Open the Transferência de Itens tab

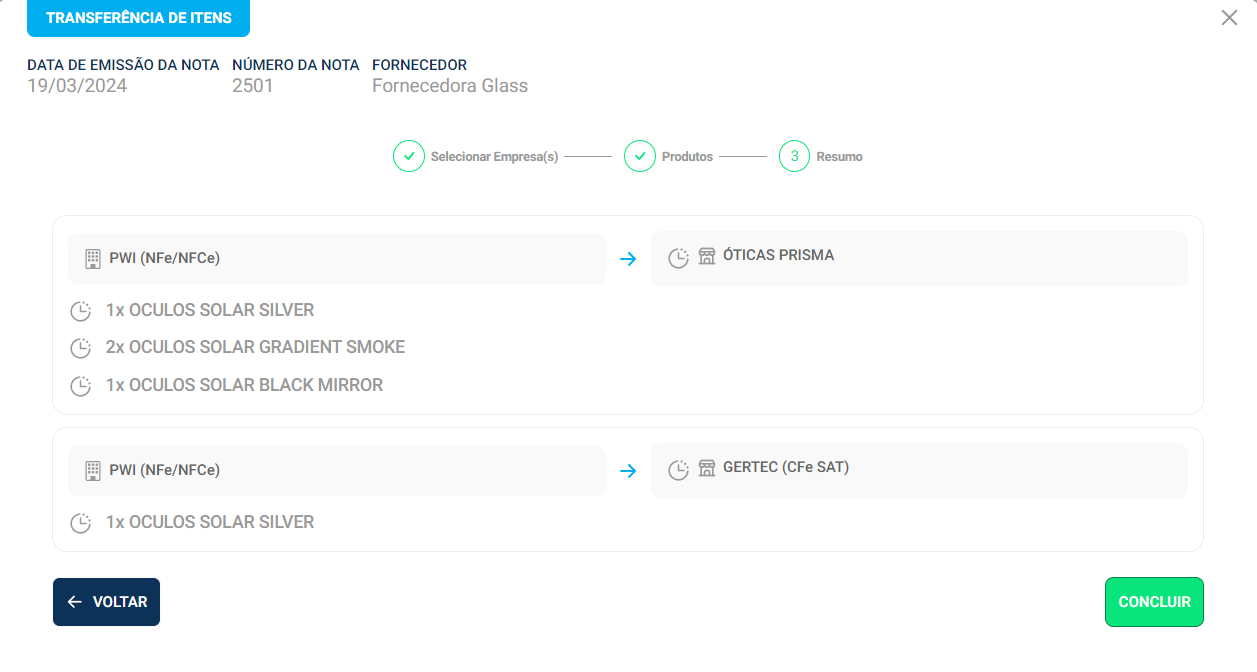(138, 18)
